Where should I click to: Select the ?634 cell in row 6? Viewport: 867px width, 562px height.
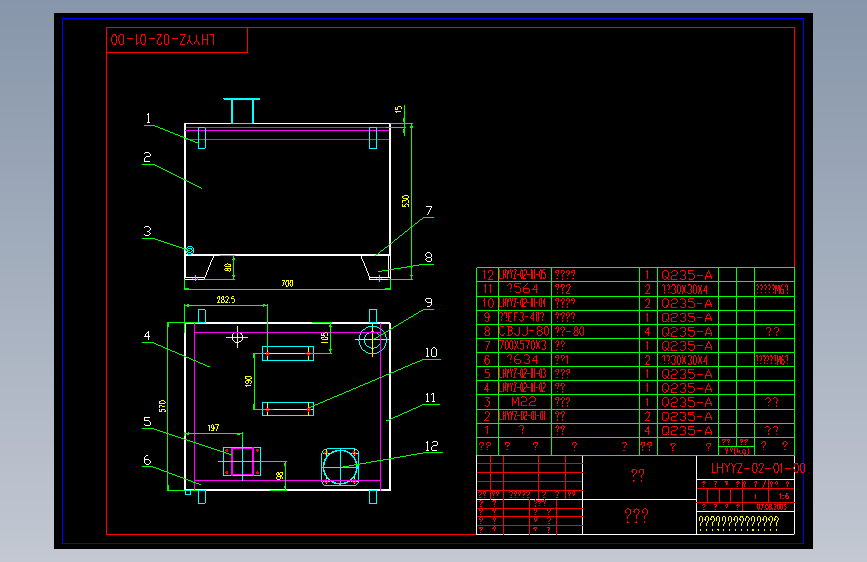pyautogui.click(x=523, y=359)
